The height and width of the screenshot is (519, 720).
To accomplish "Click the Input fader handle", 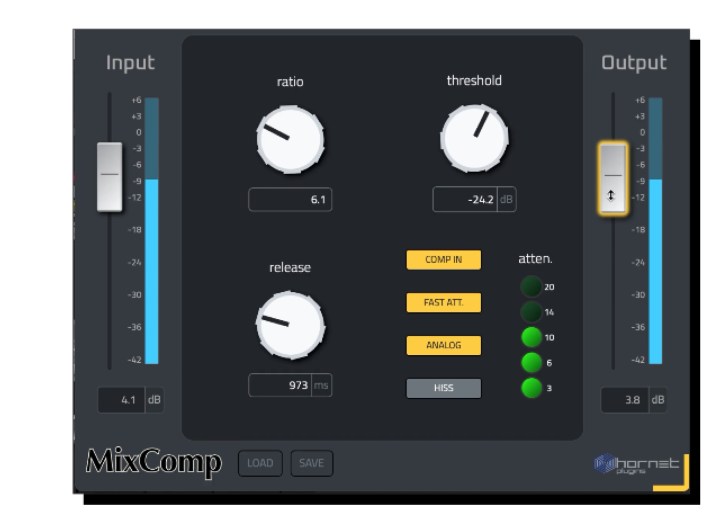I will click(109, 177).
